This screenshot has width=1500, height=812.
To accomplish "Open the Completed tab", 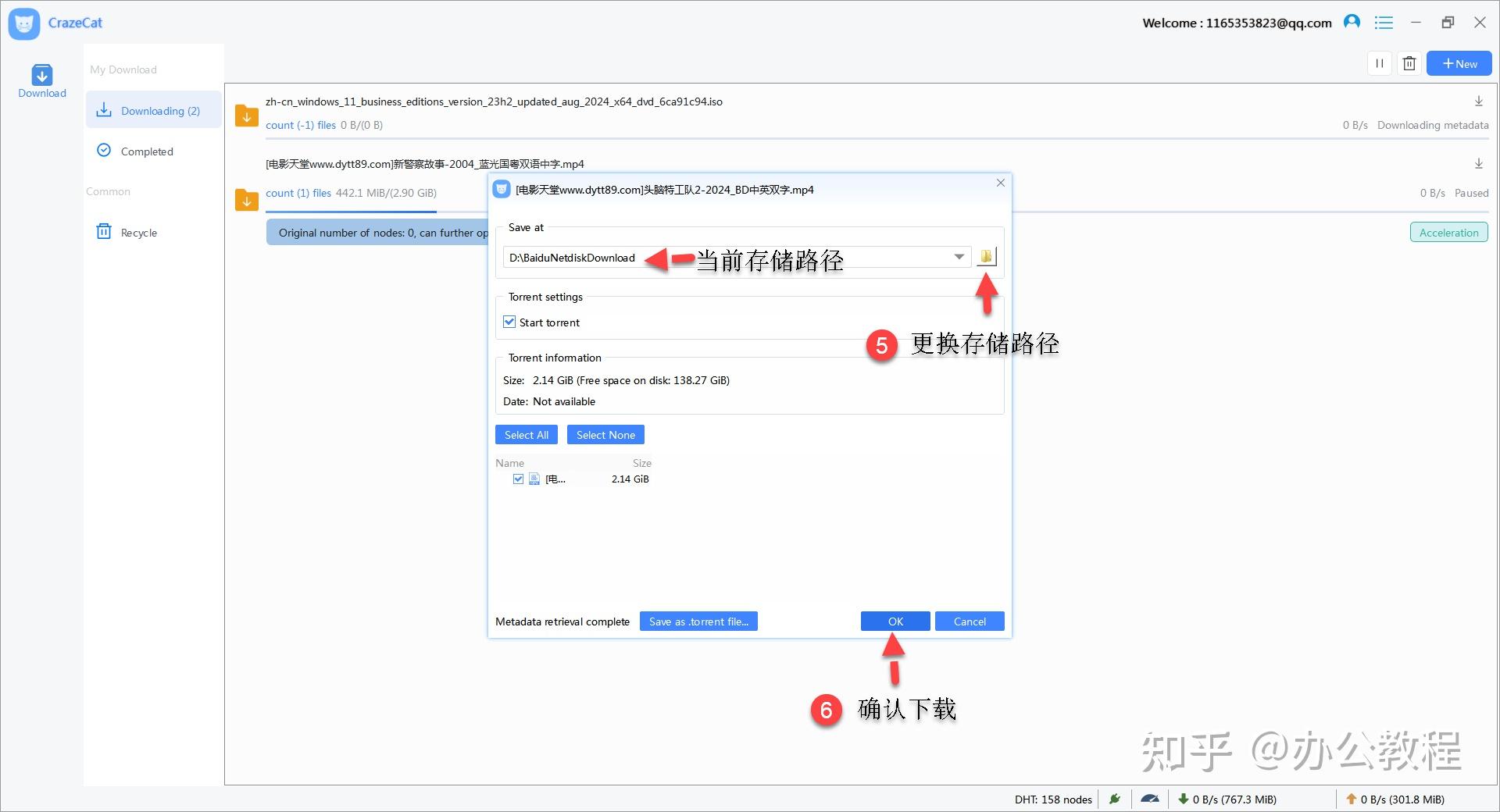I will click(x=135, y=151).
